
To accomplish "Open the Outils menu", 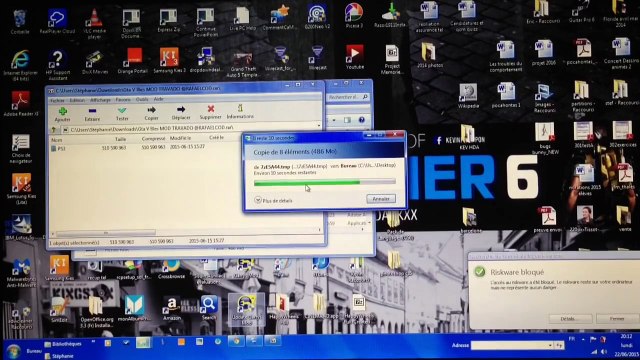I will pyautogui.click(x=142, y=99).
